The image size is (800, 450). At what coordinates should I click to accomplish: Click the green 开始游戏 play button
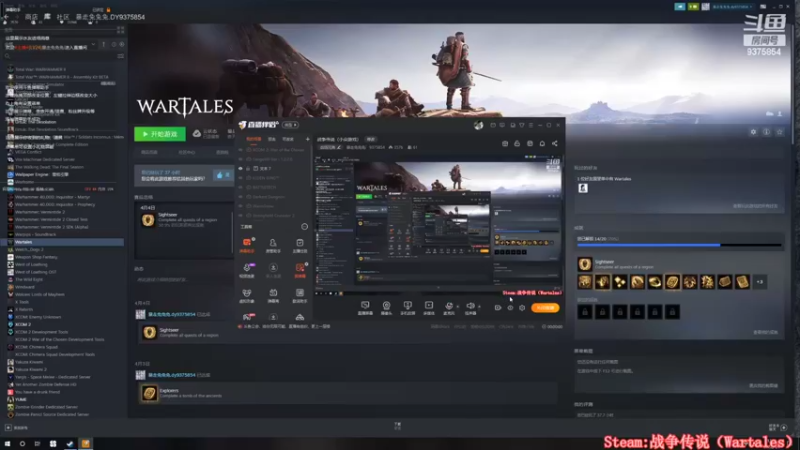click(x=160, y=134)
